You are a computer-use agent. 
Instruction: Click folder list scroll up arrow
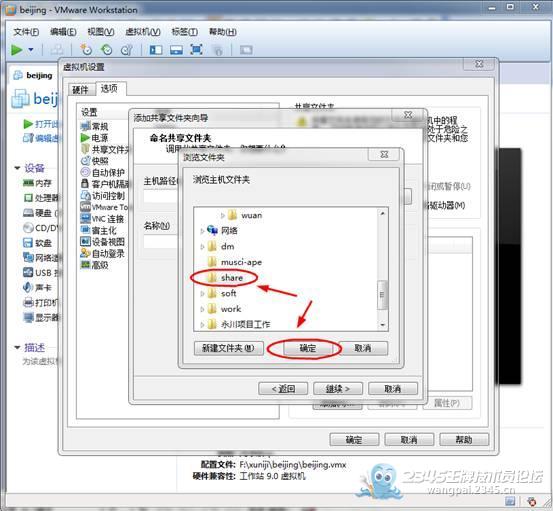click(383, 213)
